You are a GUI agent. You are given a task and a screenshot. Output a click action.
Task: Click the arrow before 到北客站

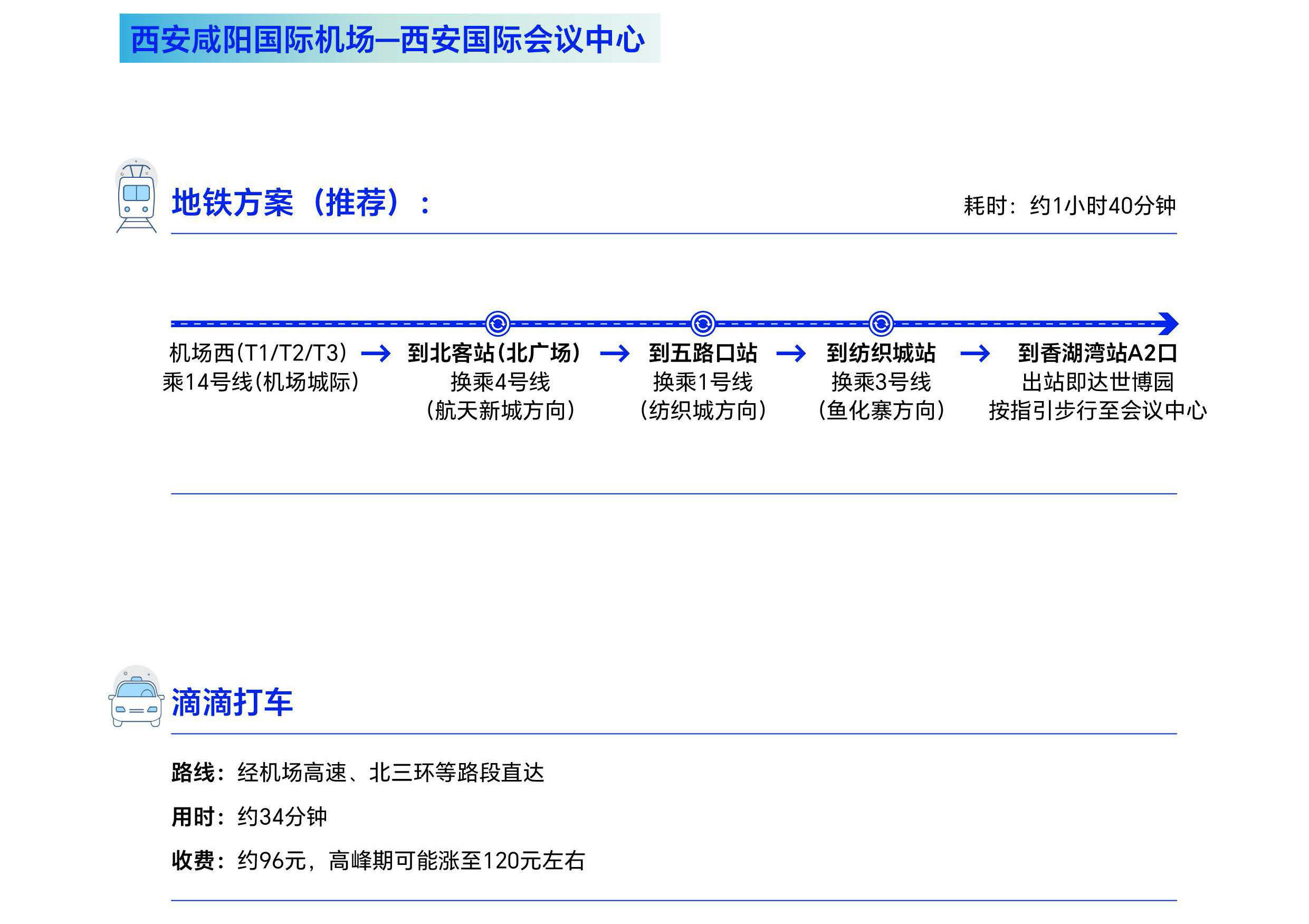pyautogui.click(x=376, y=354)
